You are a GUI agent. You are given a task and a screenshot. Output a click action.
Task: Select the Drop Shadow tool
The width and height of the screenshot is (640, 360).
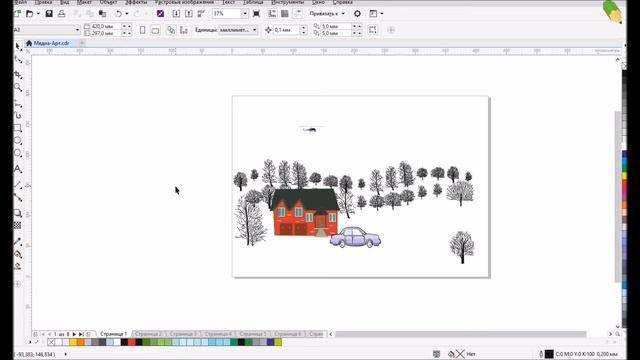click(x=18, y=213)
